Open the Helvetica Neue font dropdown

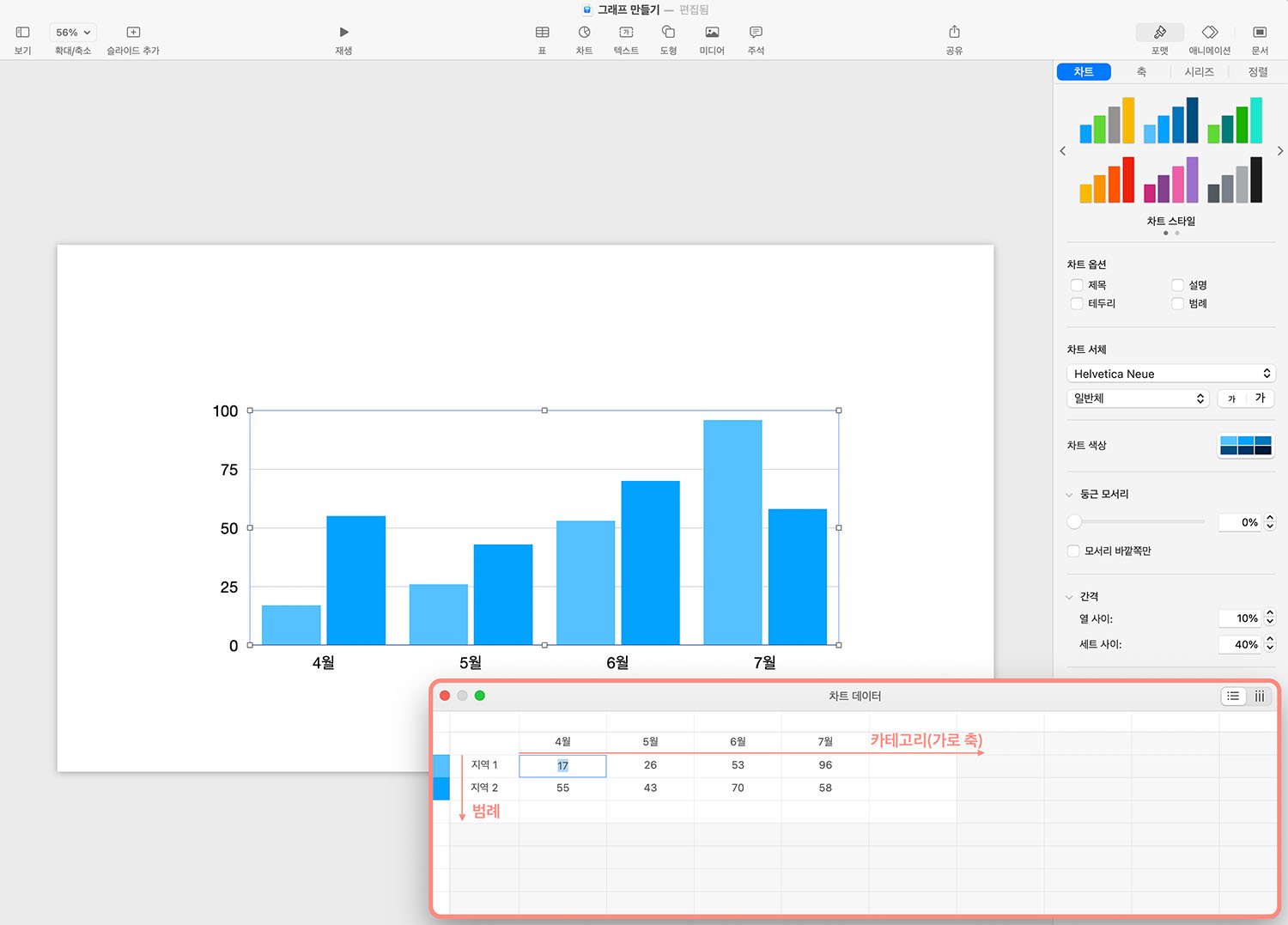tap(1171, 374)
